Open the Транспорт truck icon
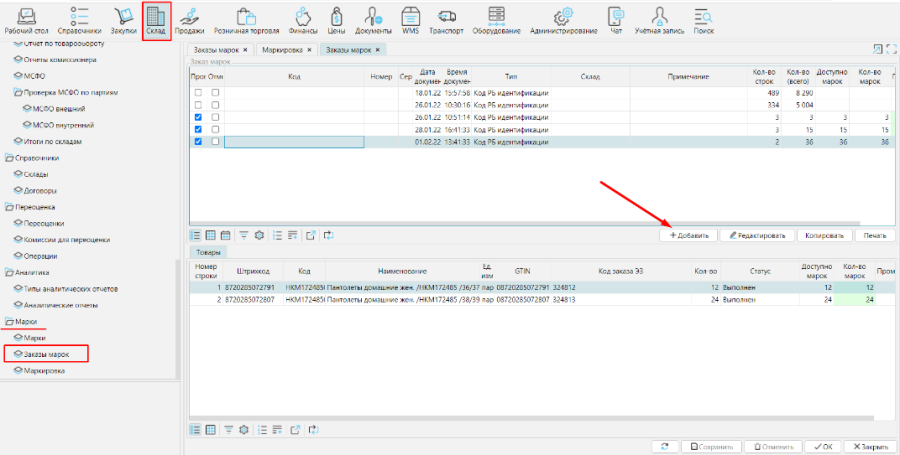 [446, 19]
